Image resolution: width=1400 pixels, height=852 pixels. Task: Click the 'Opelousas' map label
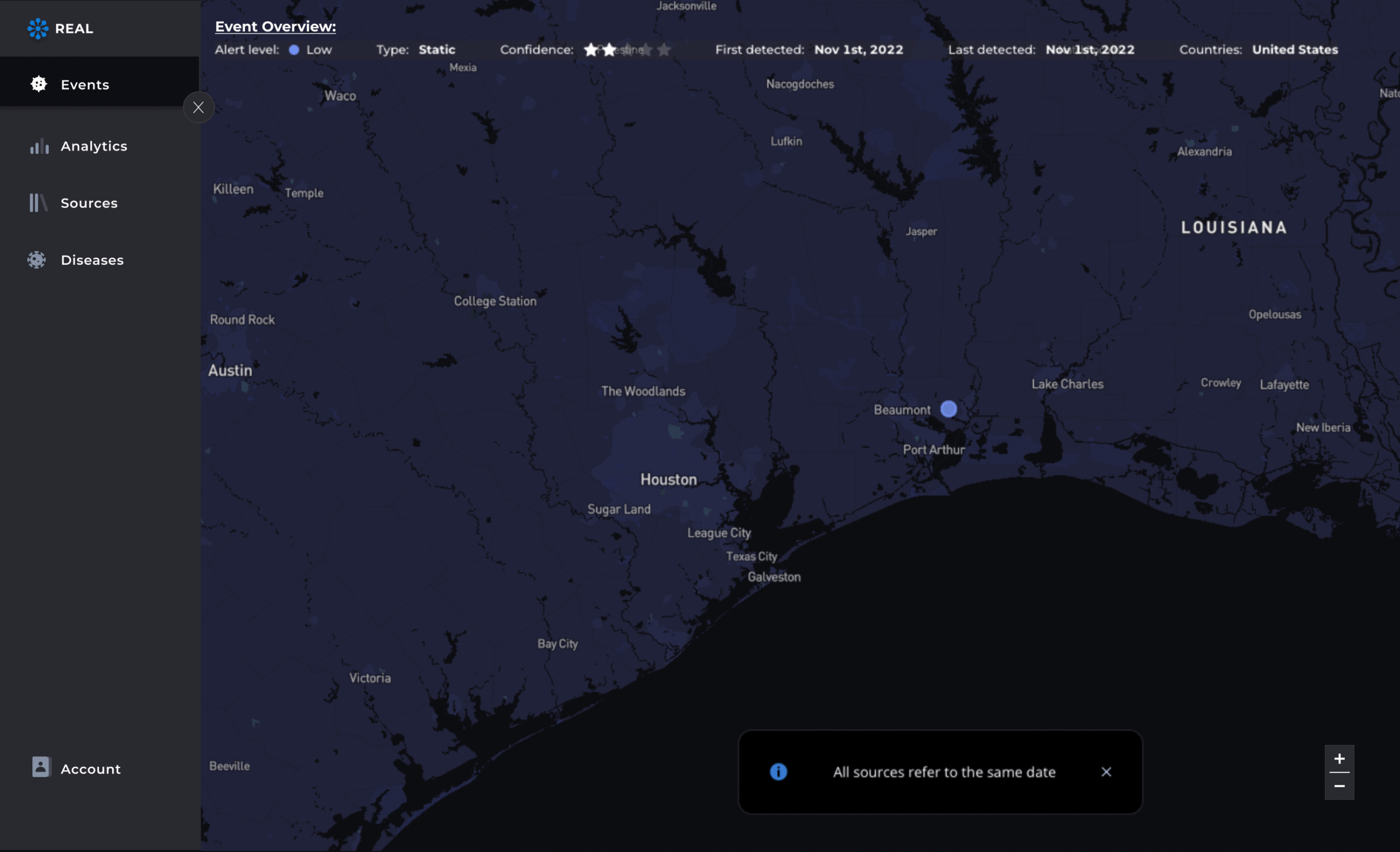coord(1274,314)
